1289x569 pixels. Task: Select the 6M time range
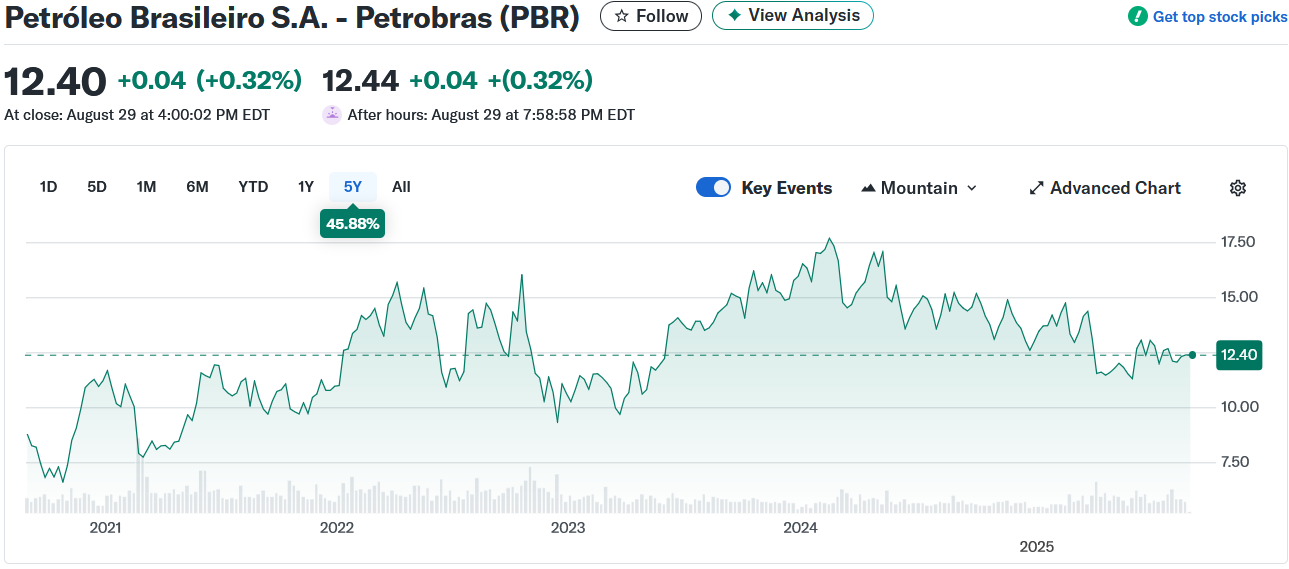(197, 187)
